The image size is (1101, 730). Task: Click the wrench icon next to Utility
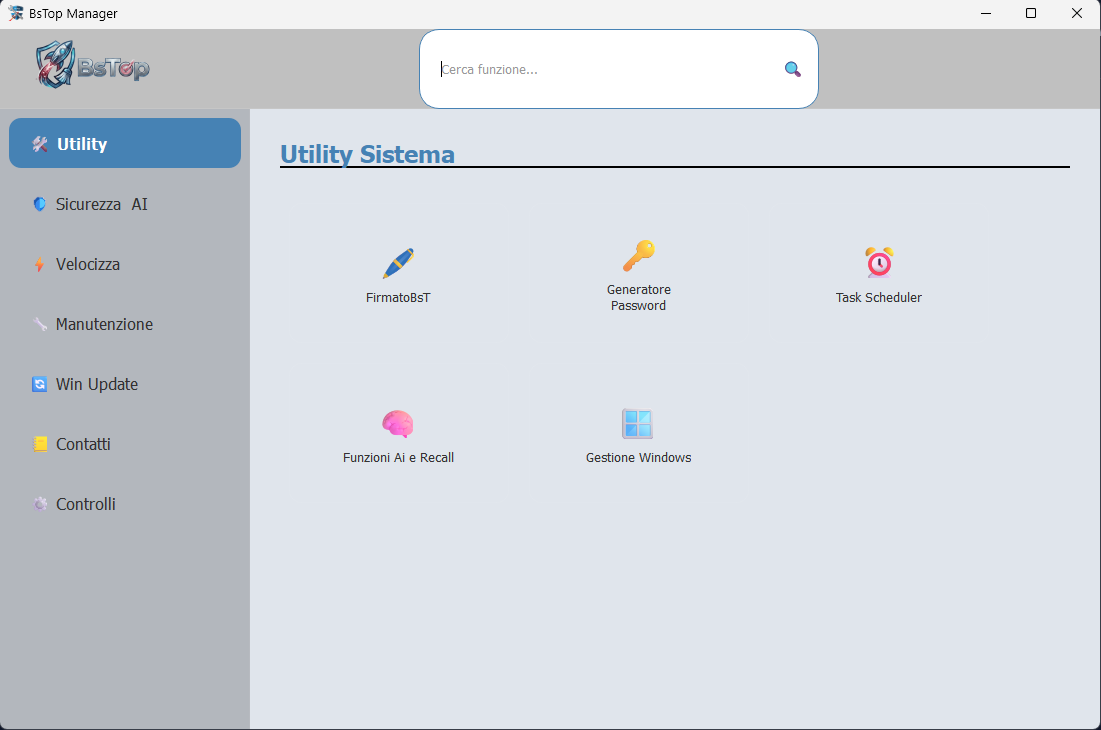(x=40, y=143)
